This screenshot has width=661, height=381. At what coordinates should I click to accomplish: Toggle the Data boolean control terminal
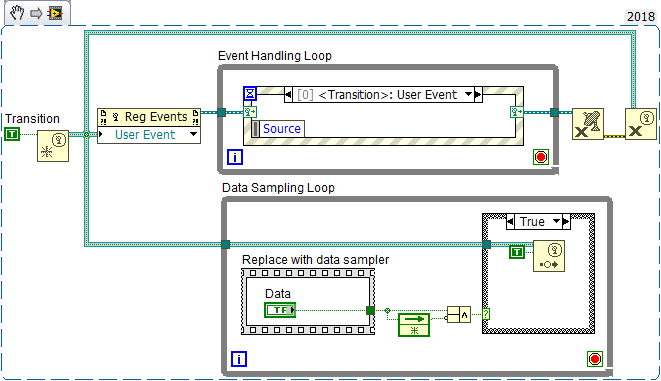[280, 310]
